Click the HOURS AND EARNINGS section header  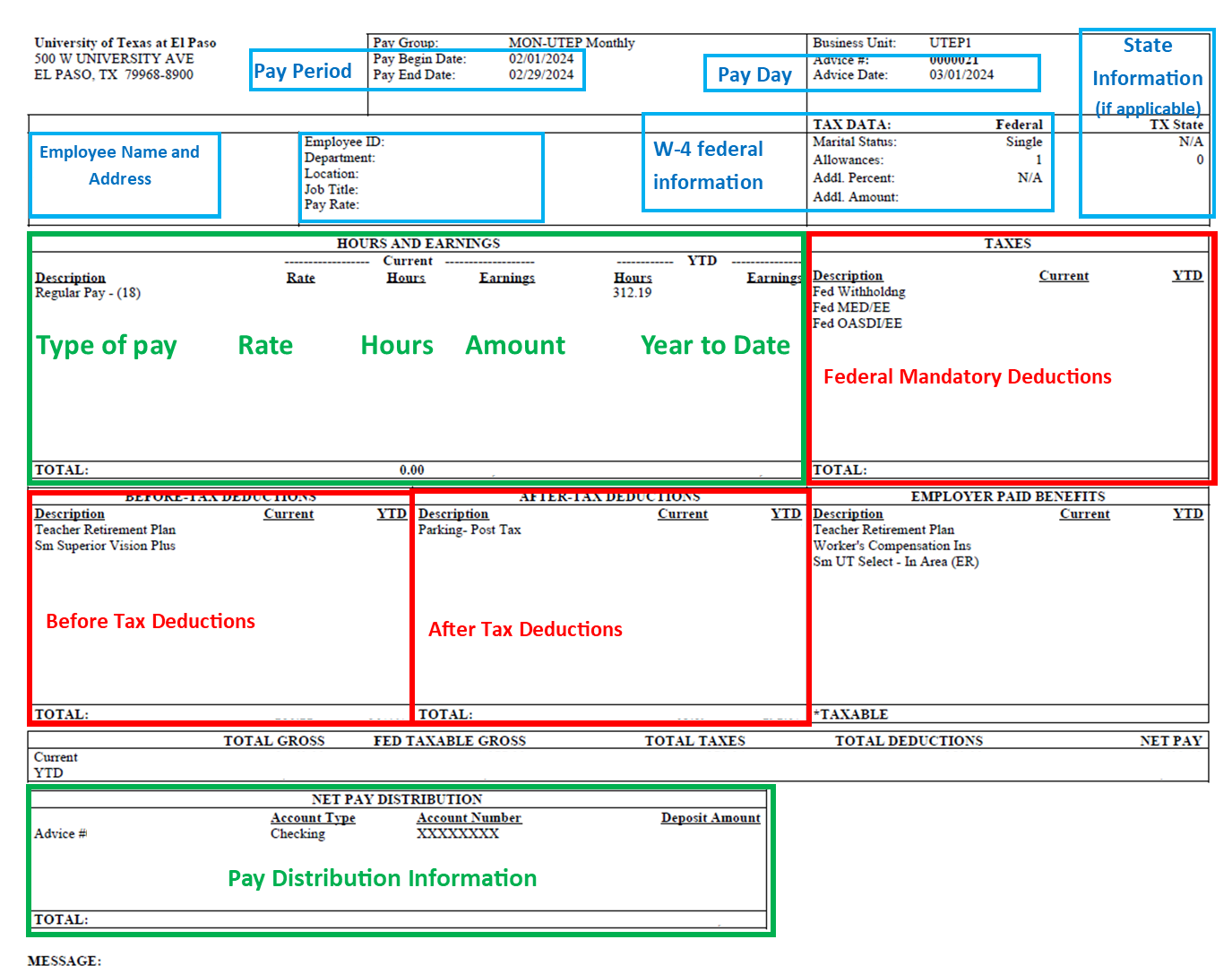click(x=418, y=244)
